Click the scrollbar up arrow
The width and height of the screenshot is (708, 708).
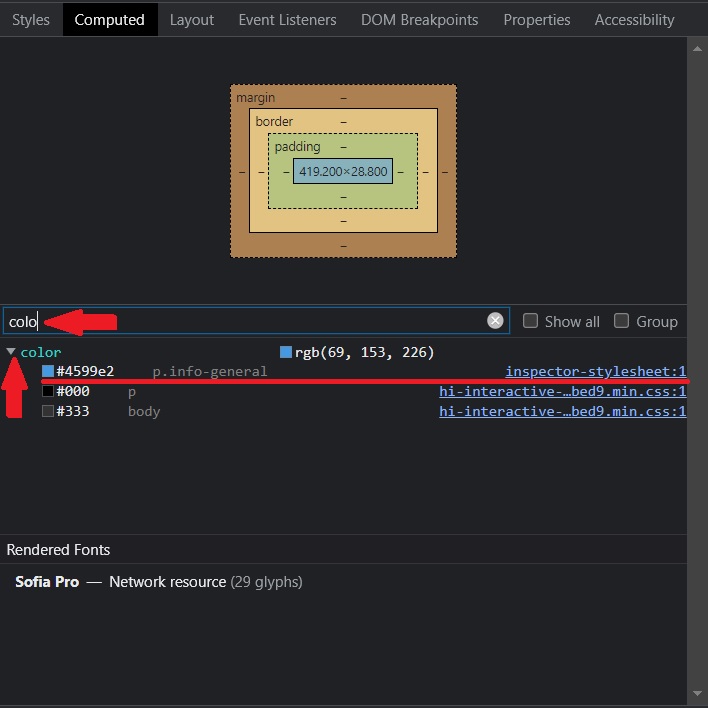pyautogui.click(x=697, y=48)
